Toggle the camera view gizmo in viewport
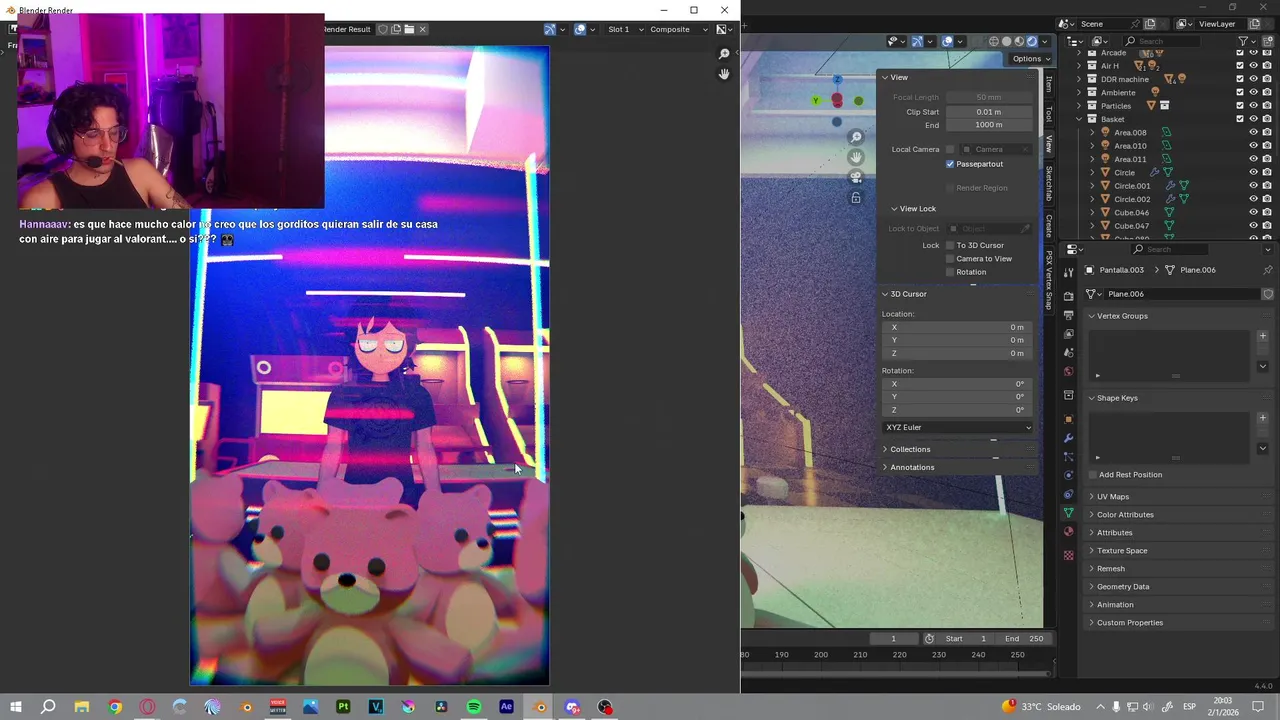This screenshot has height=720, width=1280. (856, 177)
